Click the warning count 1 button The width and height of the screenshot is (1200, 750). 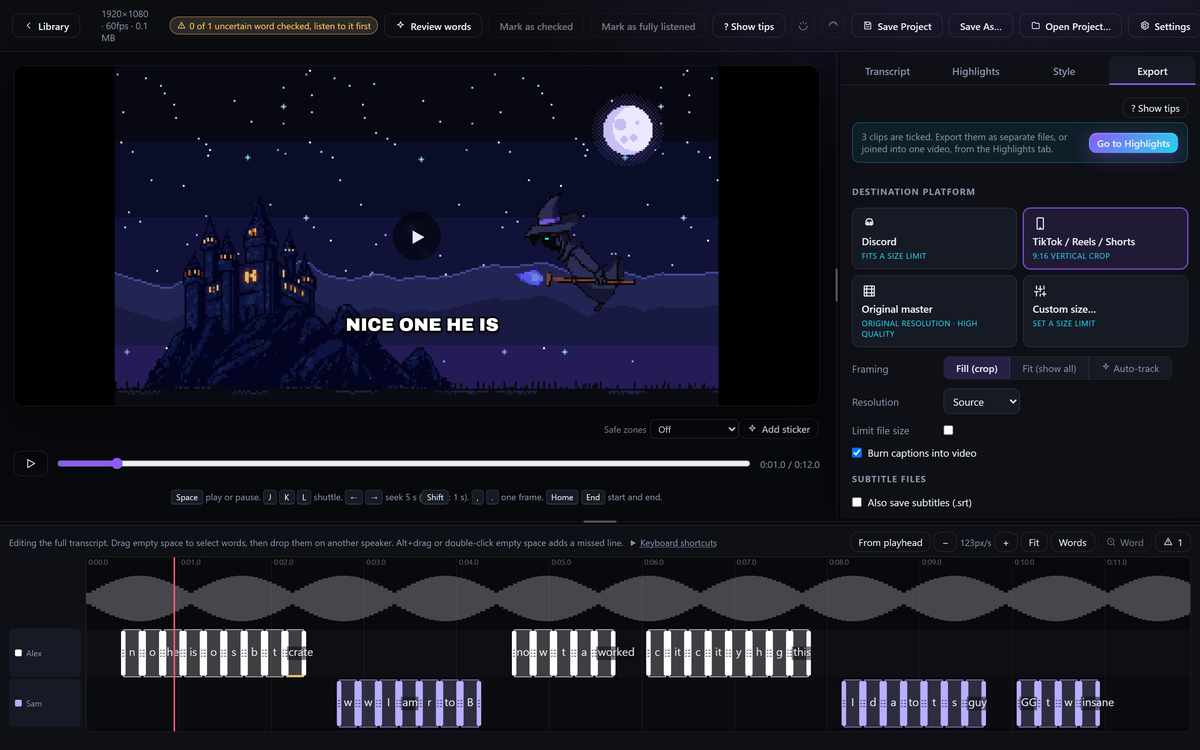(1173, 542)
